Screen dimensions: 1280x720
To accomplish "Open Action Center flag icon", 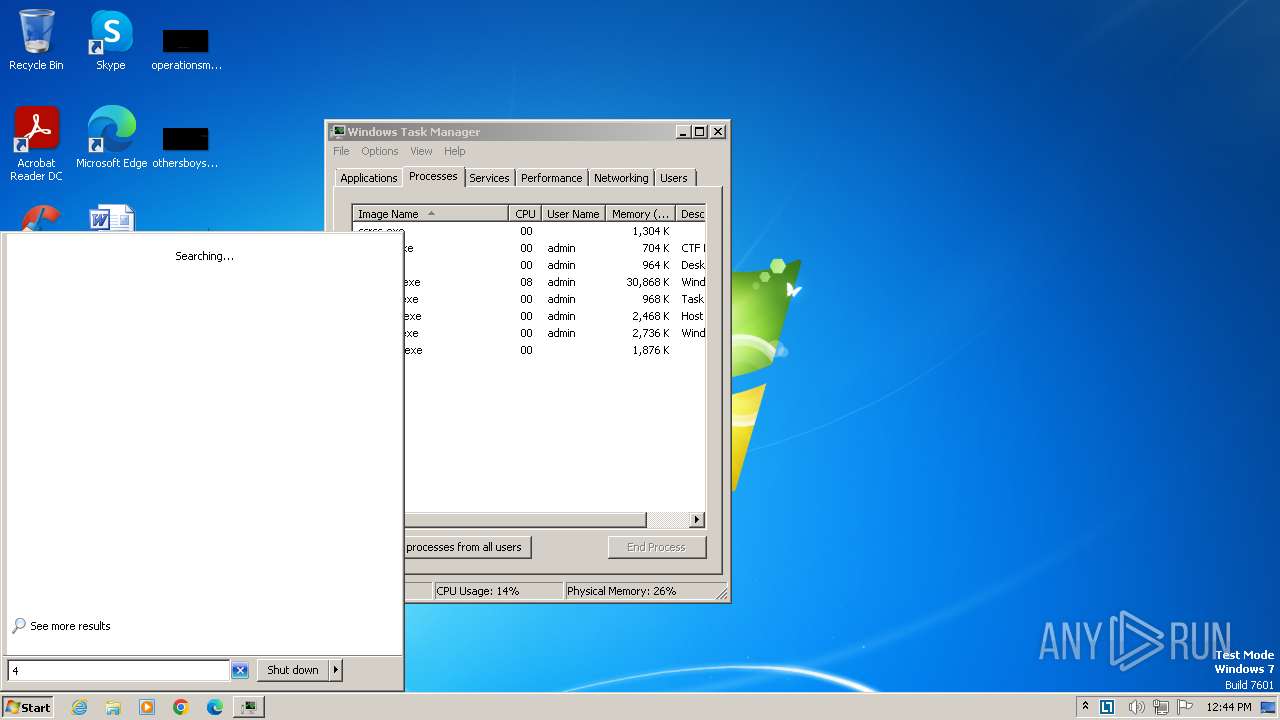I will 1185,707.
